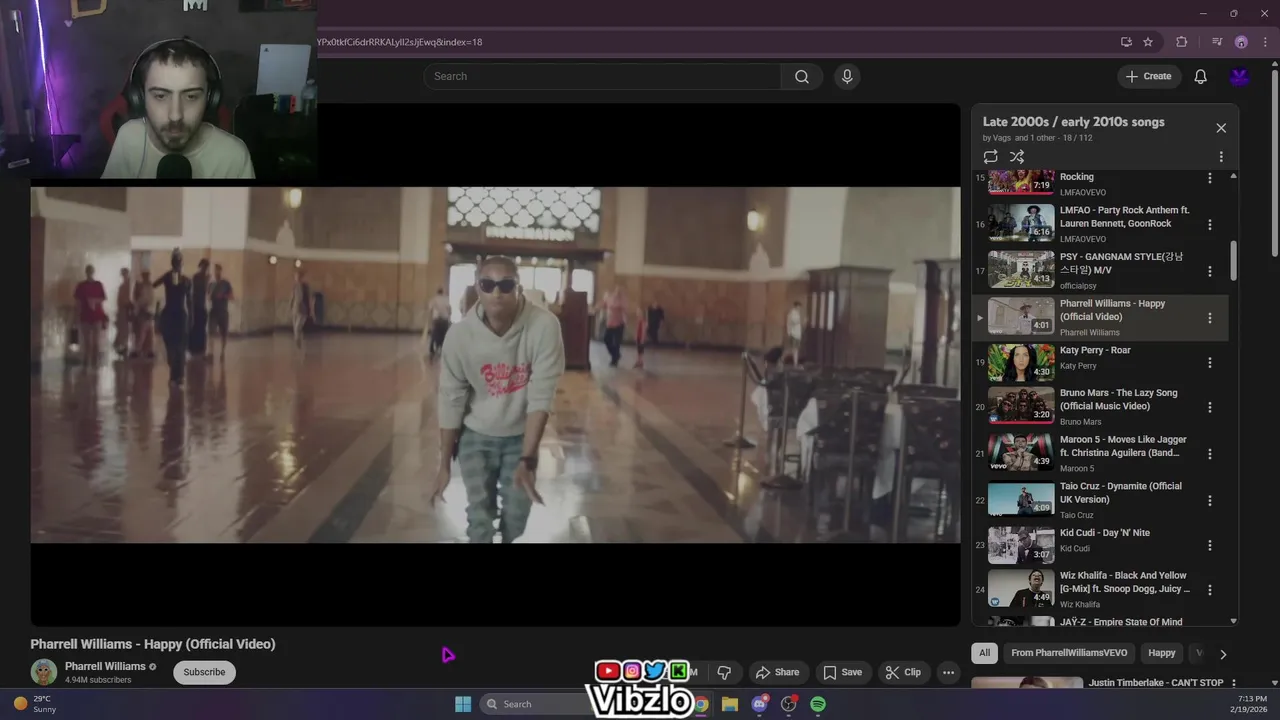Viewport: 1280px width, 720px height.
Task: Open the YouTube account avatar menu
Action: (1240, 76)
